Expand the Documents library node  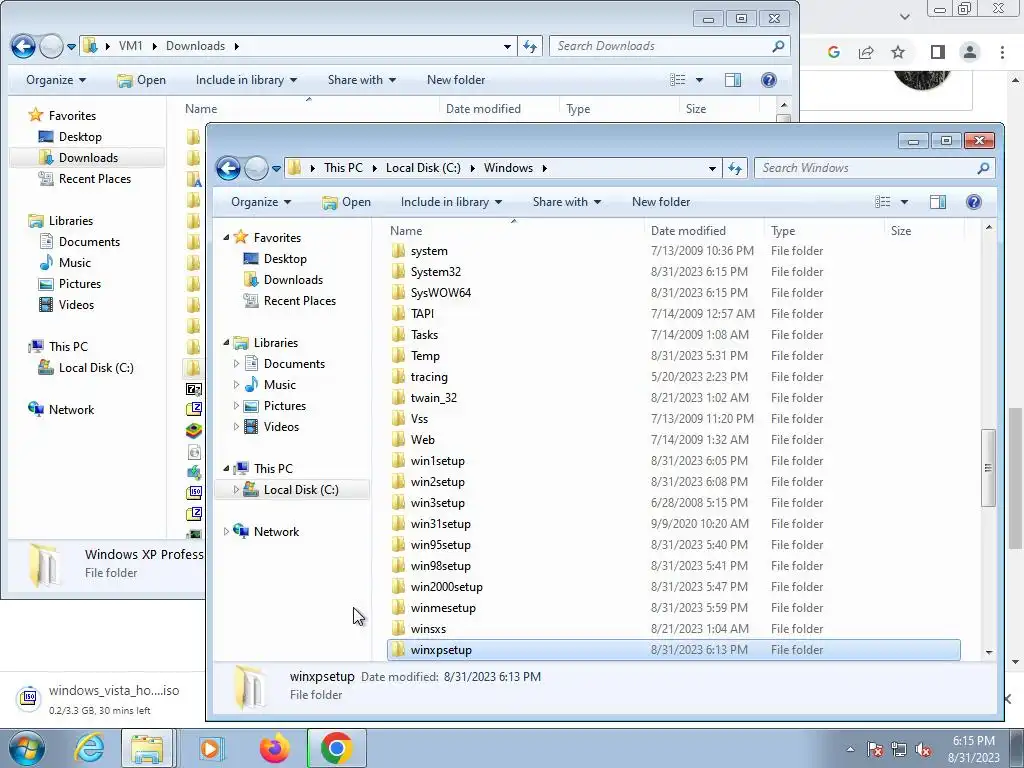[236, 364]
